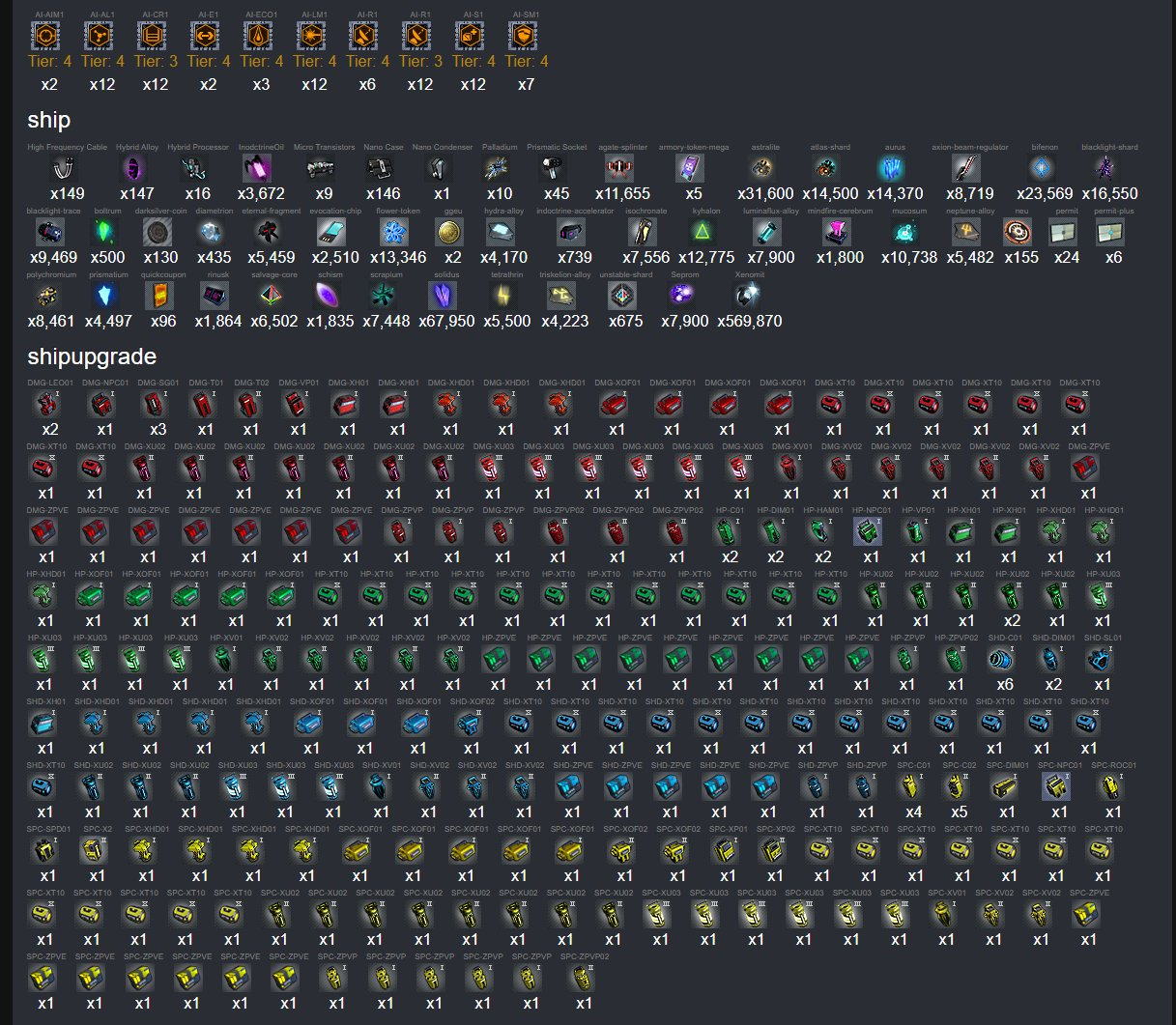Screen dimensions: 1176x1025
Task: Click the ship section heading
Action: click(x=48, y=121)
